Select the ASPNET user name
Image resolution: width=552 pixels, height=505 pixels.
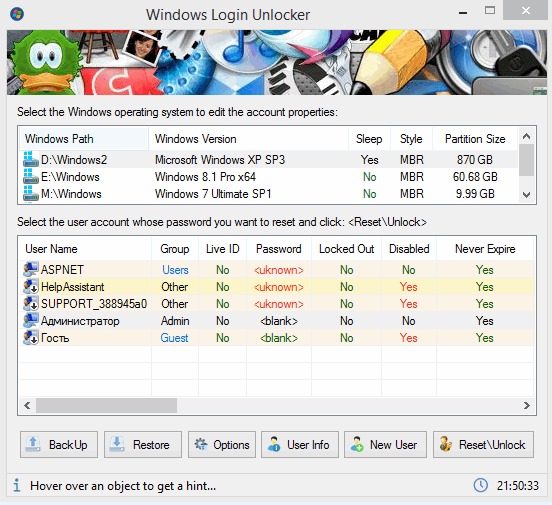62,270
